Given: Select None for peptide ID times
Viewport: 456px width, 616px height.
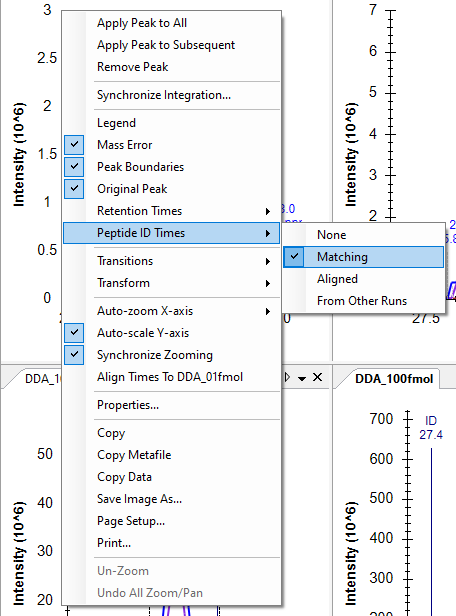Looking at the screenshot, I should tap(364, 235).
